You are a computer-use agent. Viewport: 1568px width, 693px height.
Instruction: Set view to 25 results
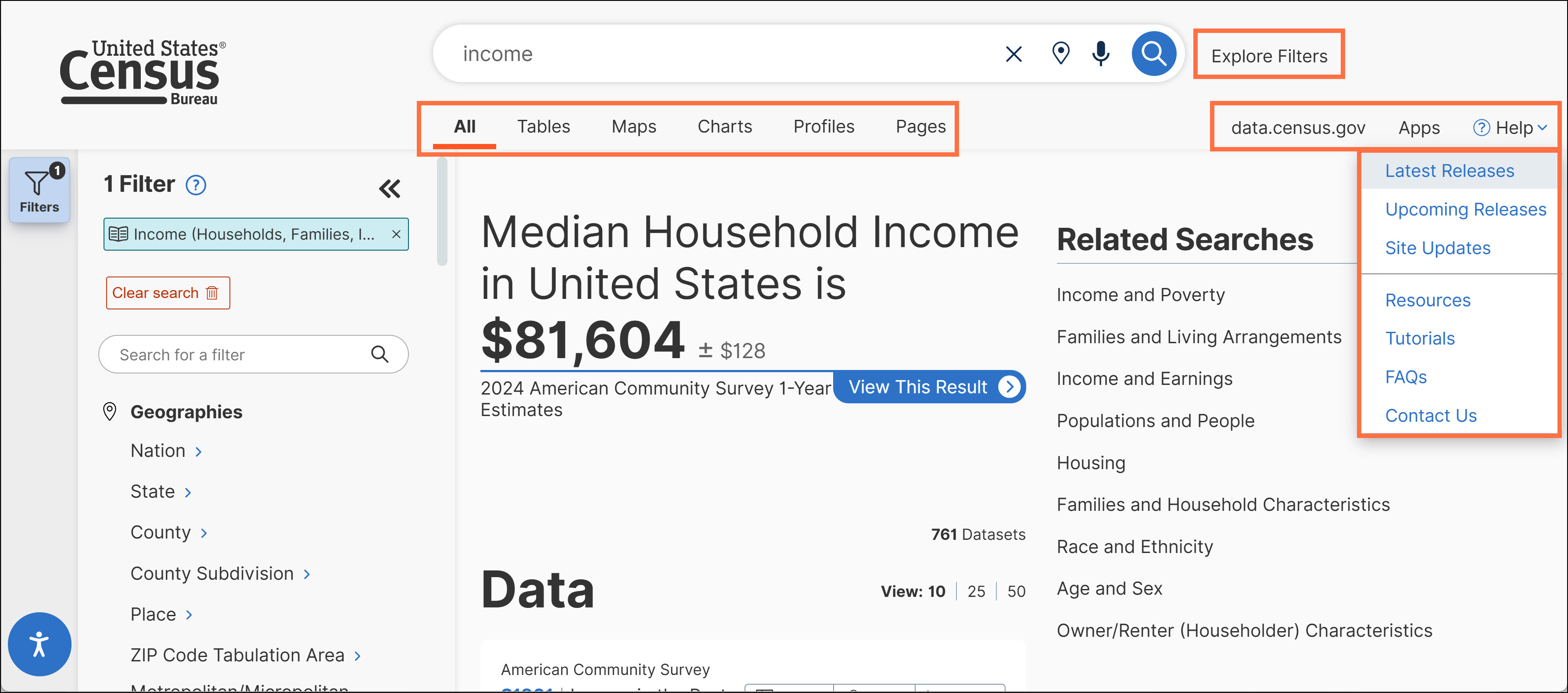pos(976,591)
